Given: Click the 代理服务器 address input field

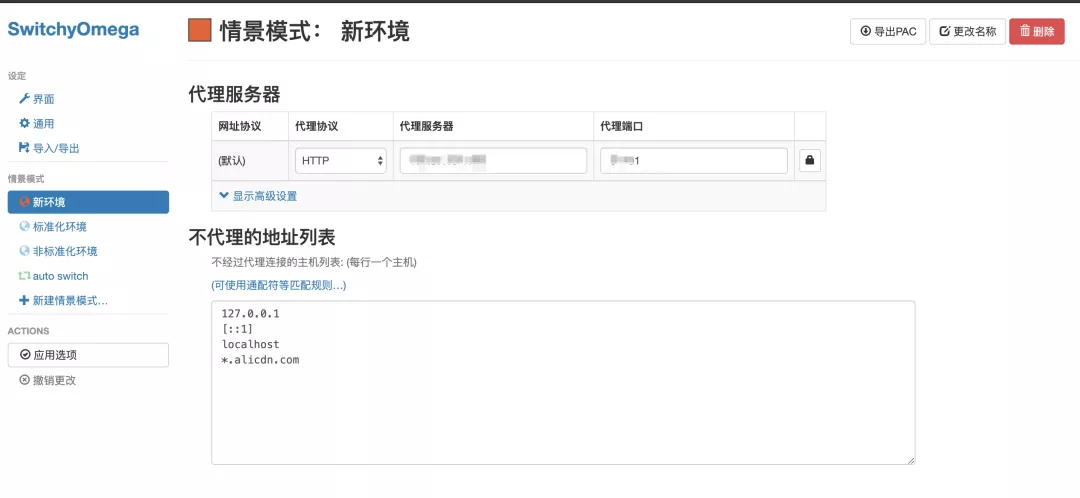Looking at the screenshot, I should (493, 161).
